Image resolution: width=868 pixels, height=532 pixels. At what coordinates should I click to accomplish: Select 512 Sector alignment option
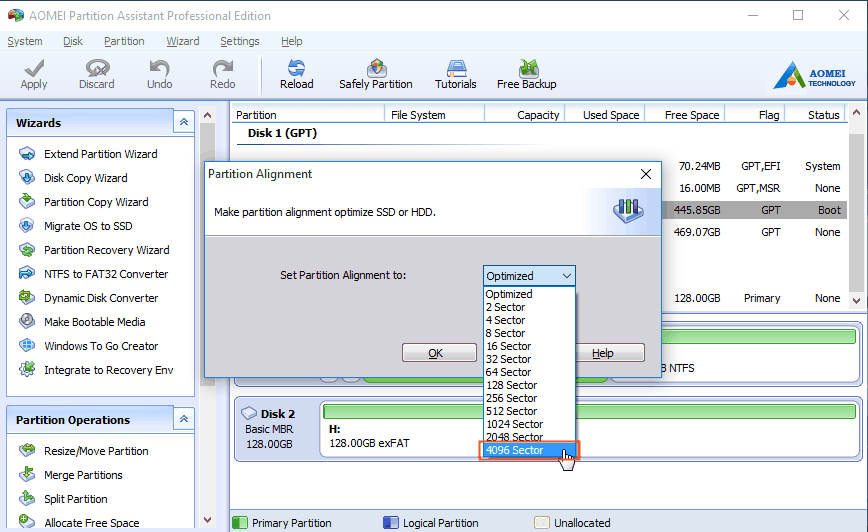coord(529,411)
